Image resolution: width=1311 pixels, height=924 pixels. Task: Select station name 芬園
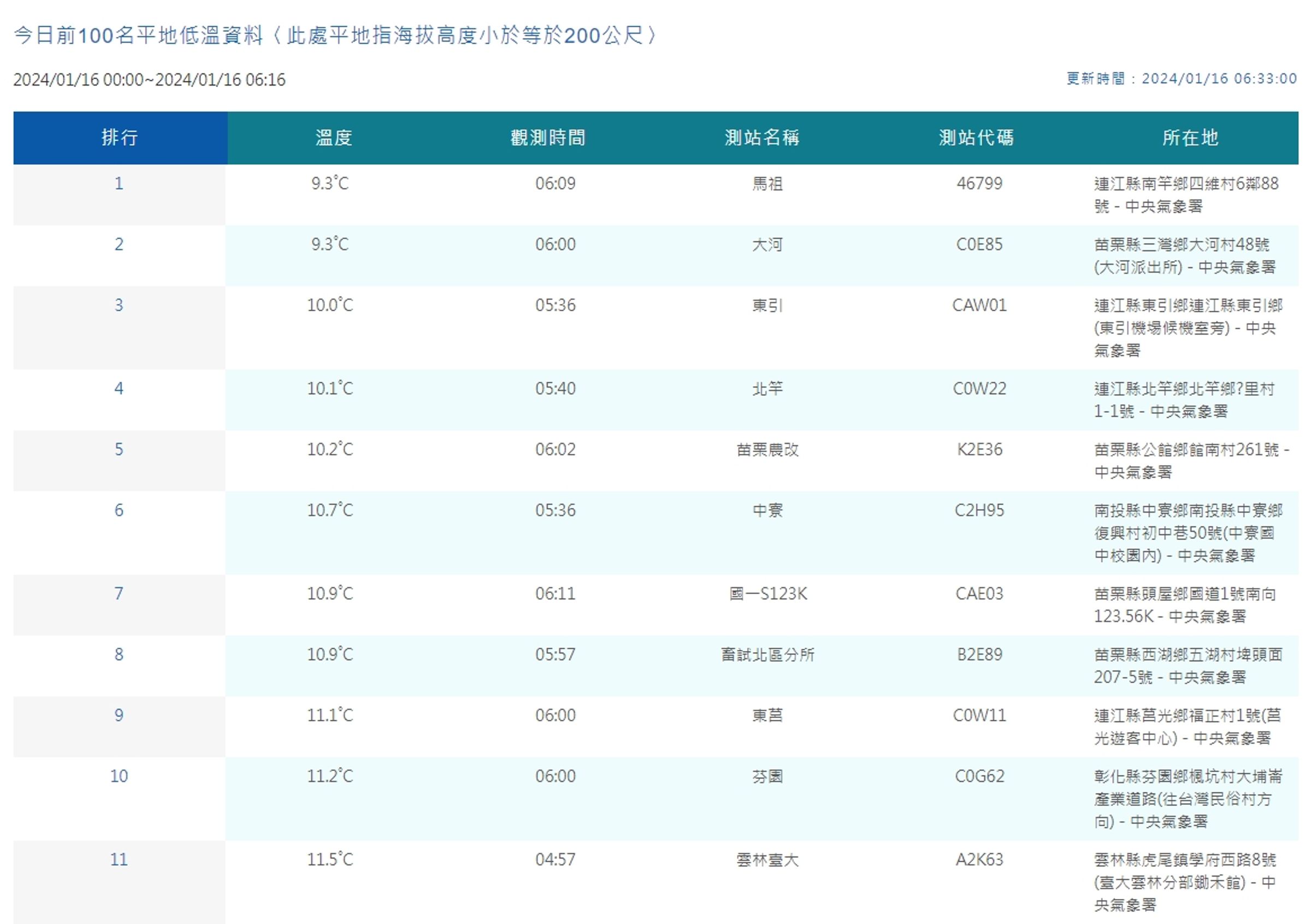(x=767, y=777)
